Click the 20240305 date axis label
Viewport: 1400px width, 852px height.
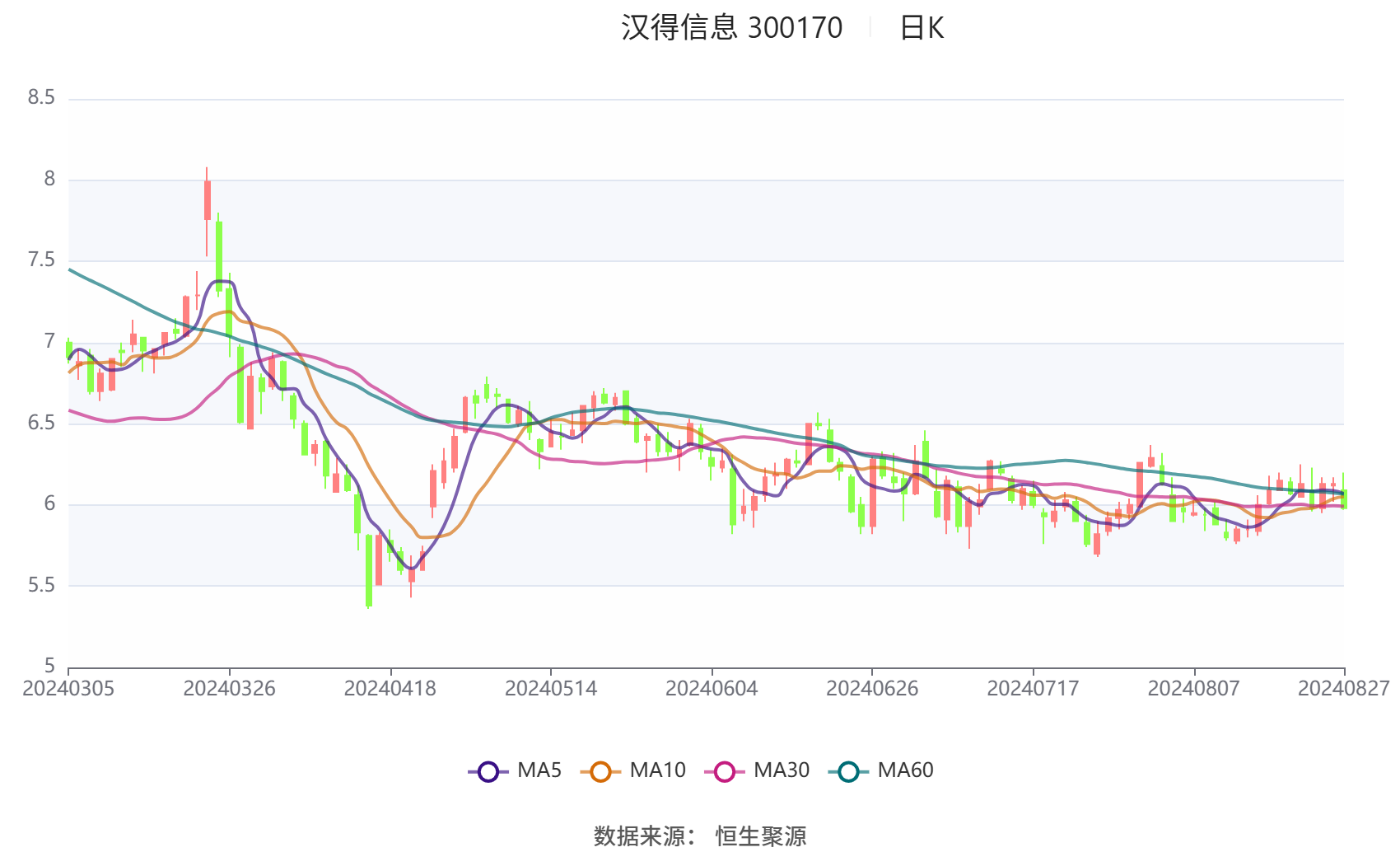pos(68,689)
